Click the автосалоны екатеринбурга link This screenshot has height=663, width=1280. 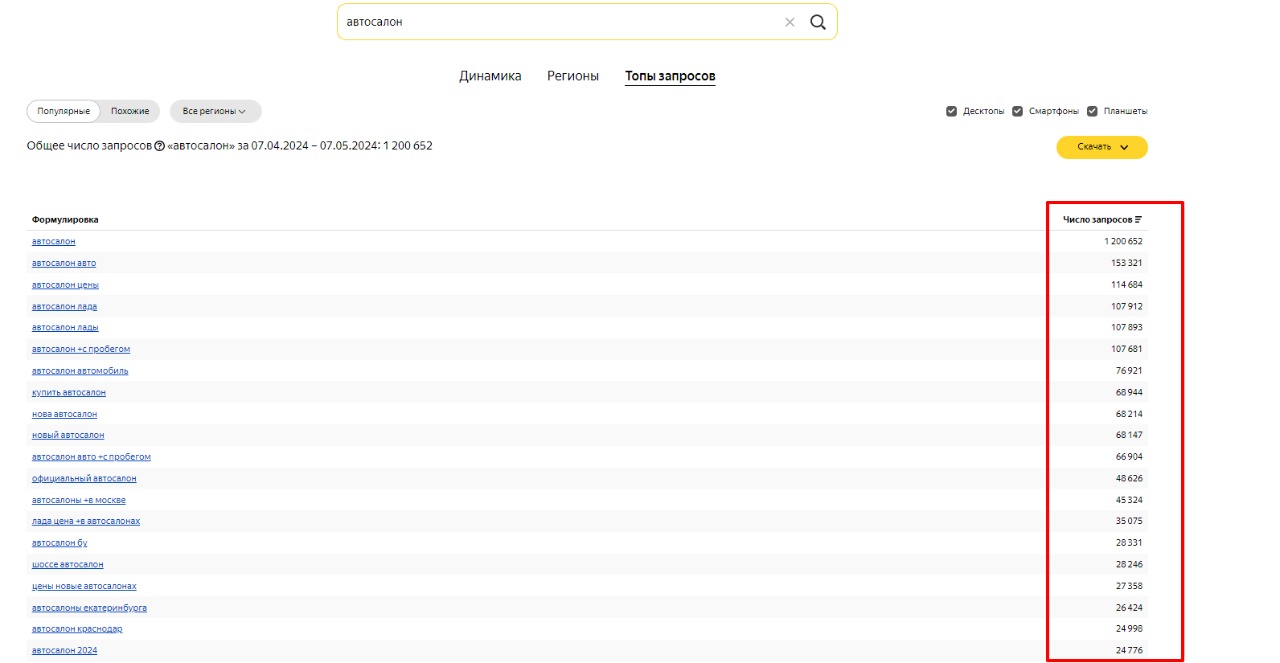click(x=89, y=608)
